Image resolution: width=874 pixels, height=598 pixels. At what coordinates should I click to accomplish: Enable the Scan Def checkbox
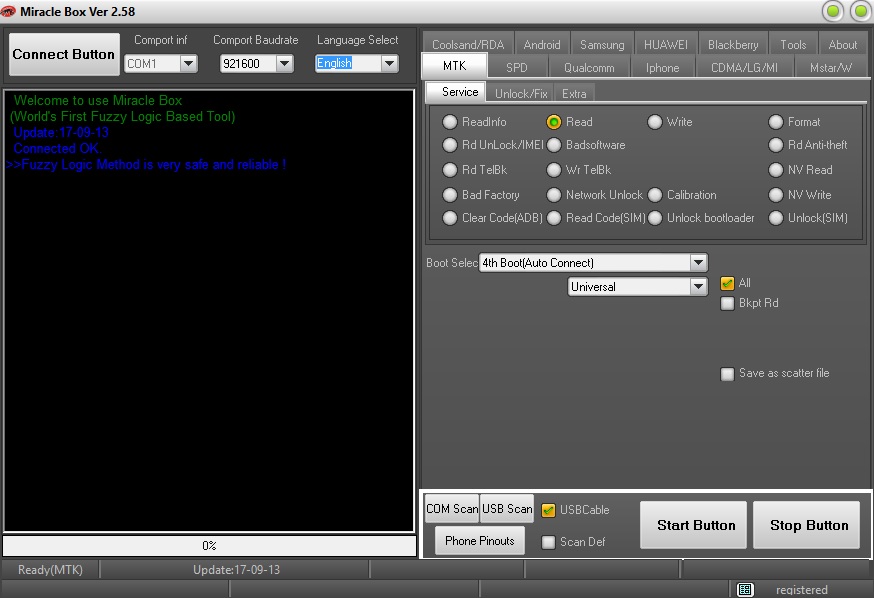point(548,542)
